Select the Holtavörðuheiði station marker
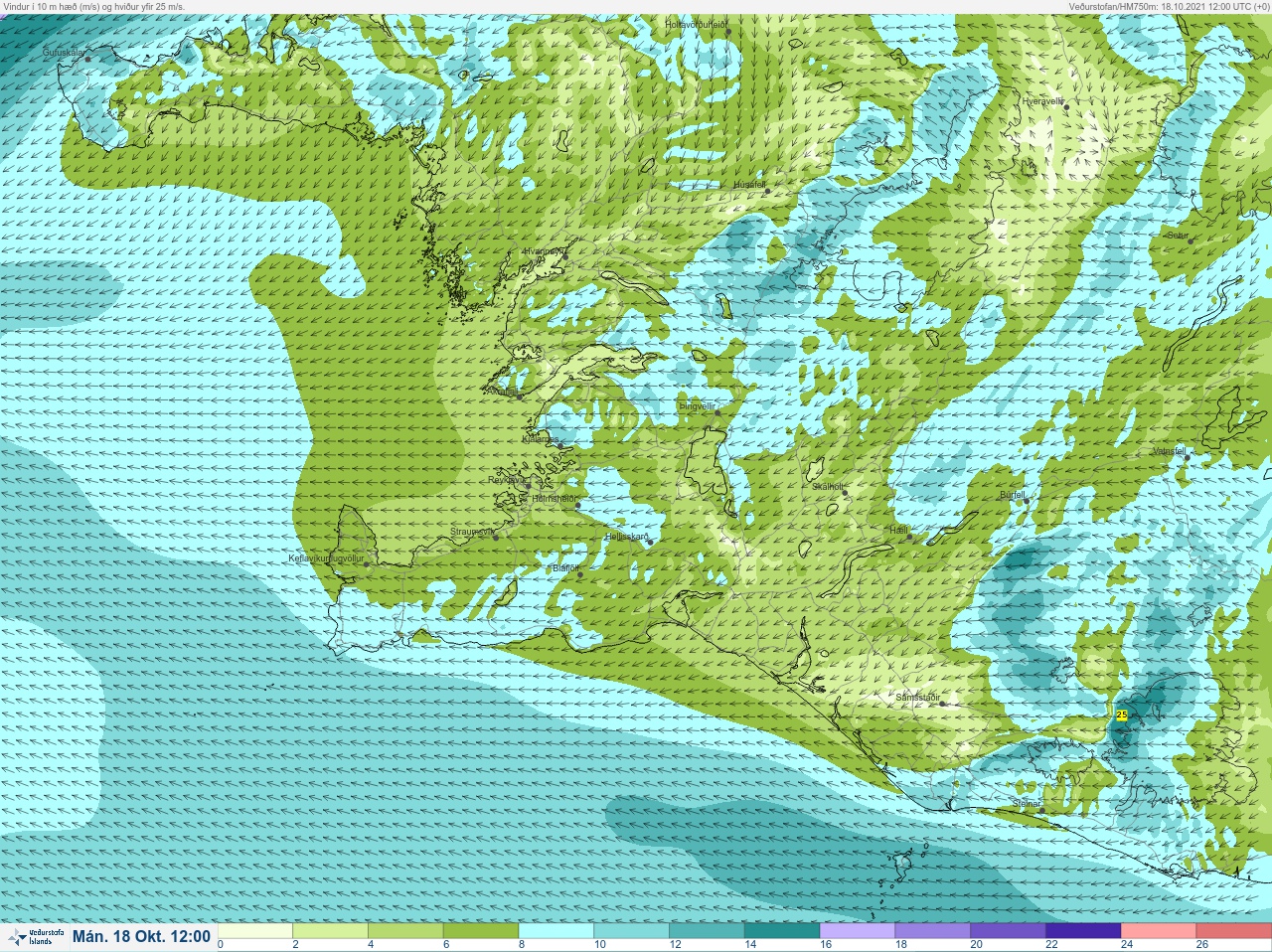Screen dimensions: 1272x952 (x=728, y=32)
